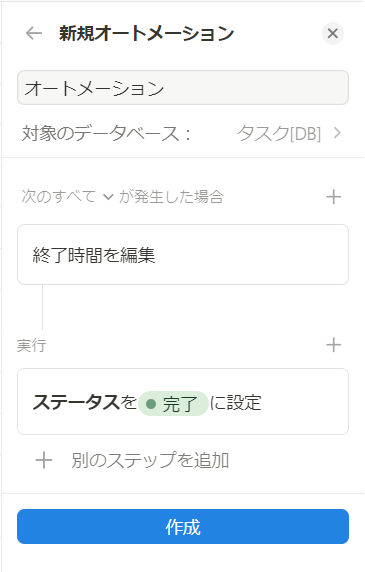Click the ステータス property in action card

click(x=76, y=402)
